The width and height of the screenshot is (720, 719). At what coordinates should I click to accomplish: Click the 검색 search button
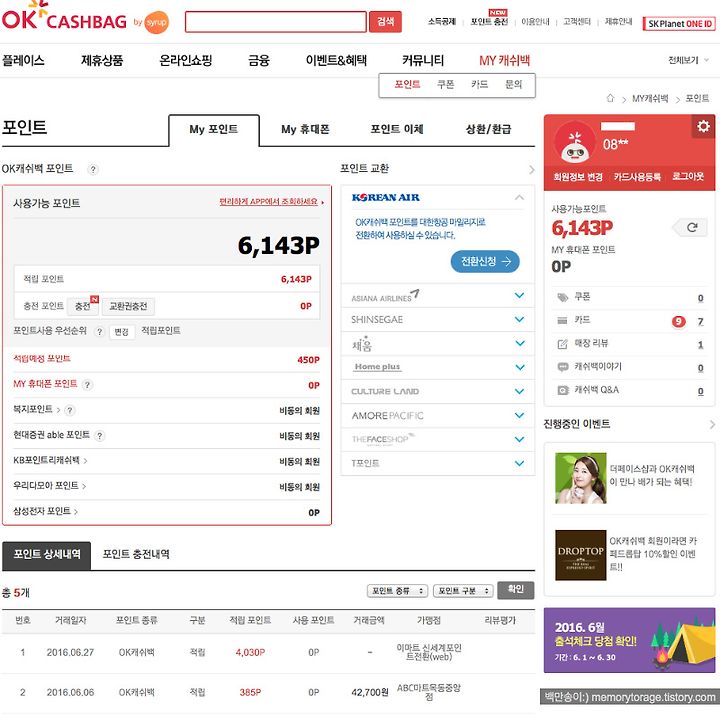(386, 22)
